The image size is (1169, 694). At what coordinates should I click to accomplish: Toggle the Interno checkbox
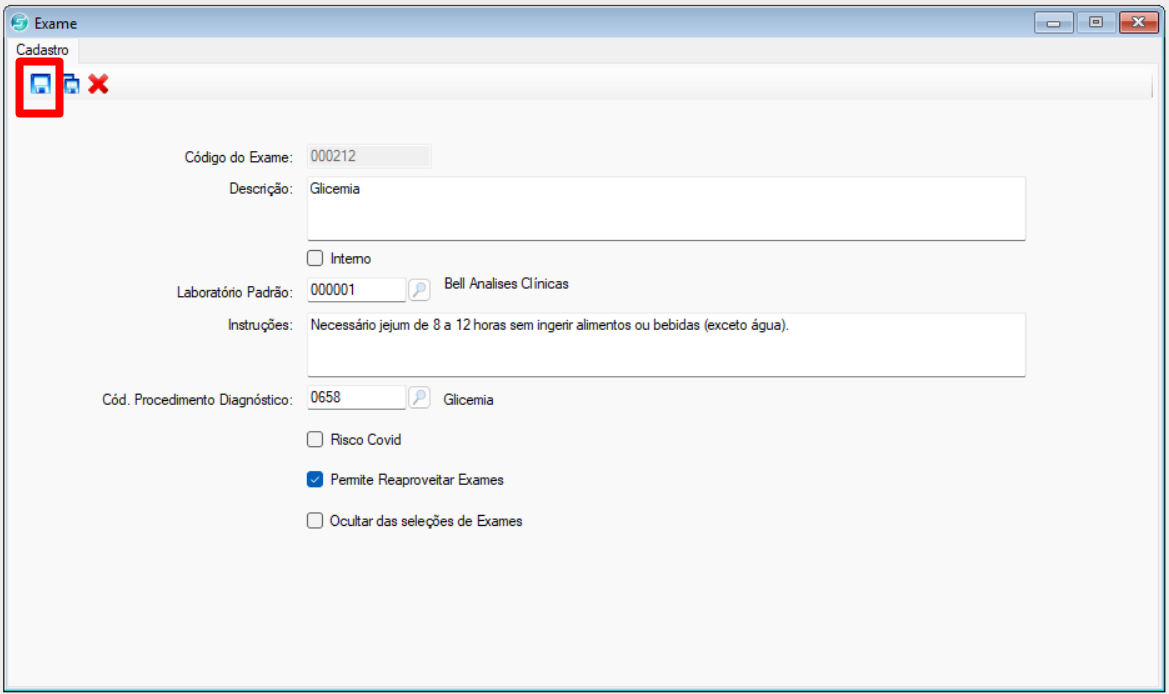tap(315, 259)
